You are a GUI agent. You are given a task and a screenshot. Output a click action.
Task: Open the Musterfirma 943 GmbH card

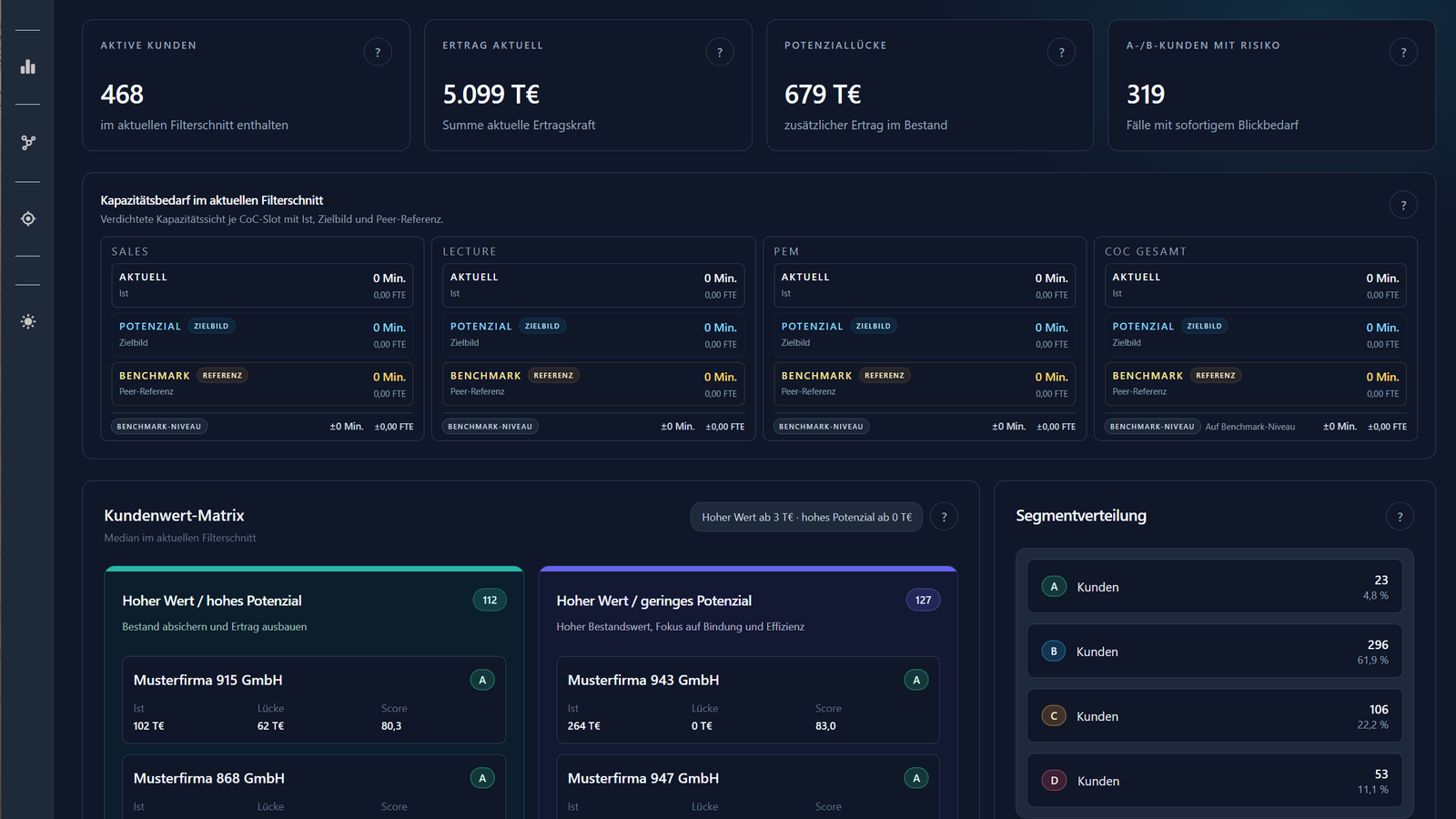(748, 701)
